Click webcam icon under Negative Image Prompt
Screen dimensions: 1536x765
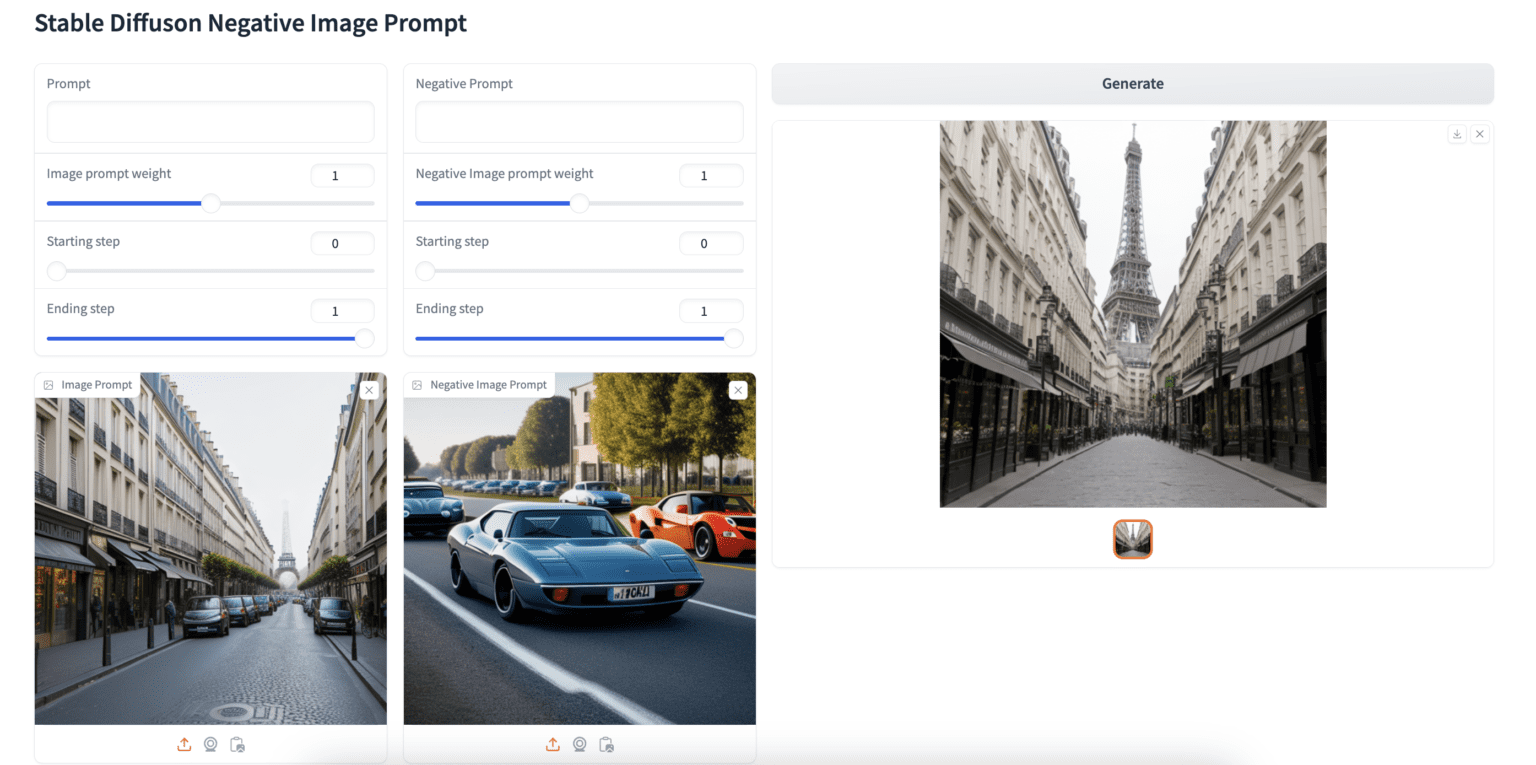click(579, 744)
